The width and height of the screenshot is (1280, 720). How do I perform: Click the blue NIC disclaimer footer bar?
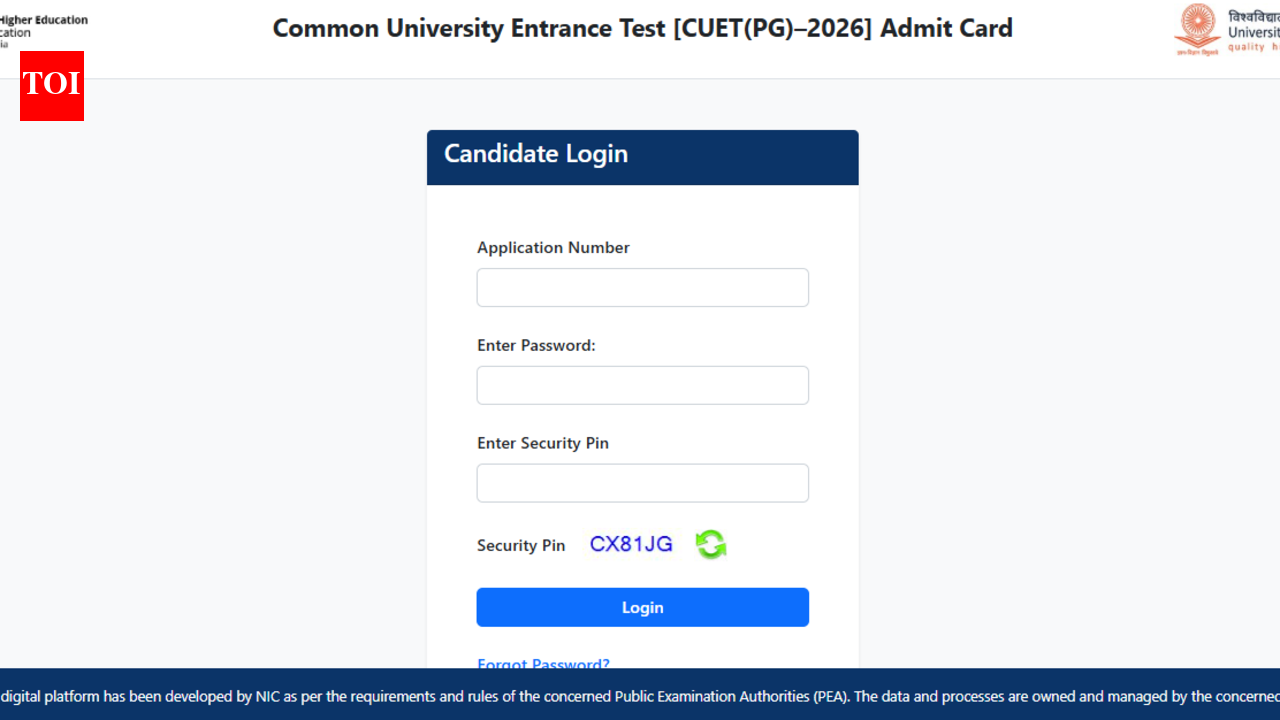click(x=640, y=697)
